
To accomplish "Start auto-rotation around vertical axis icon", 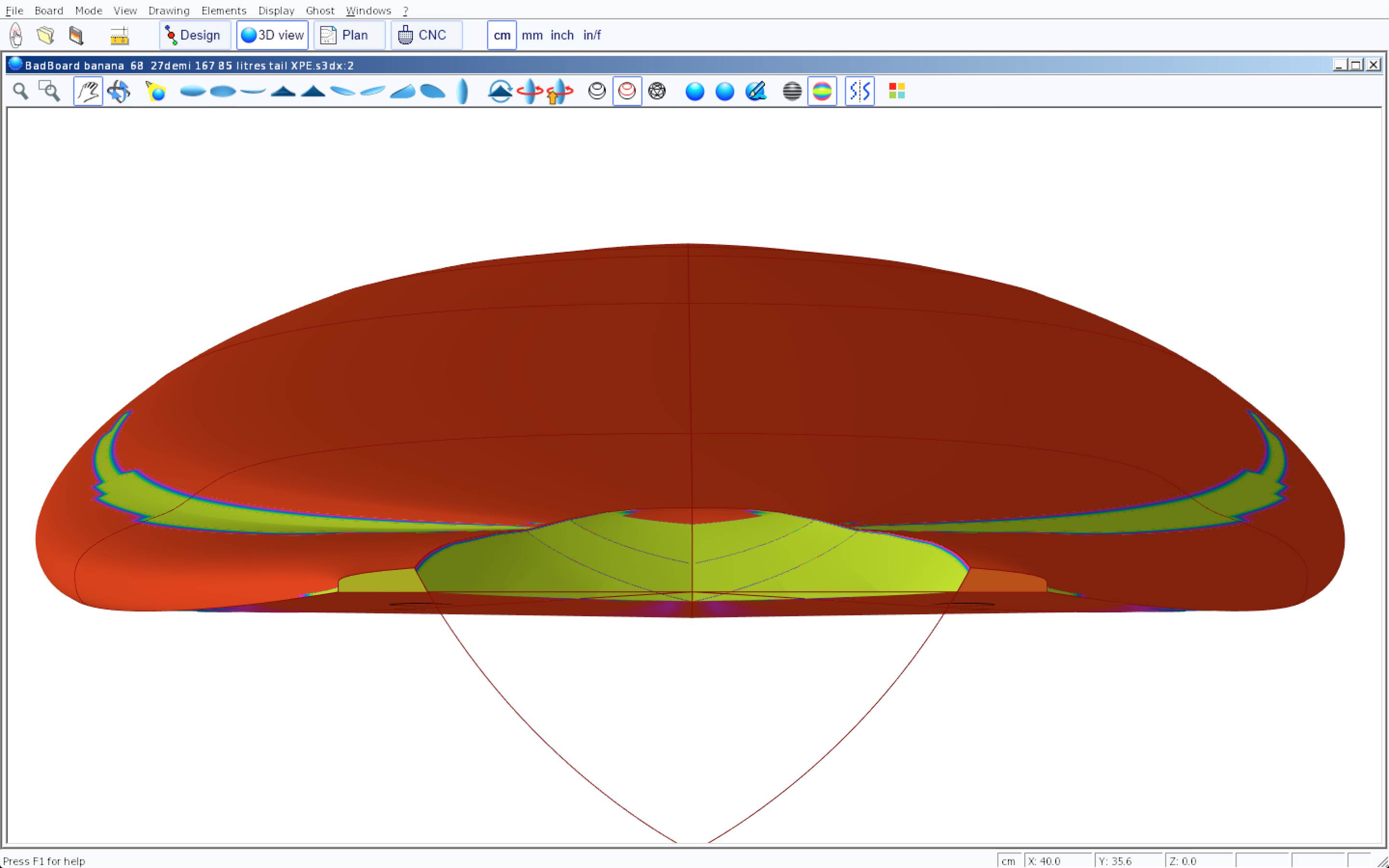I will tap(529, 91).
